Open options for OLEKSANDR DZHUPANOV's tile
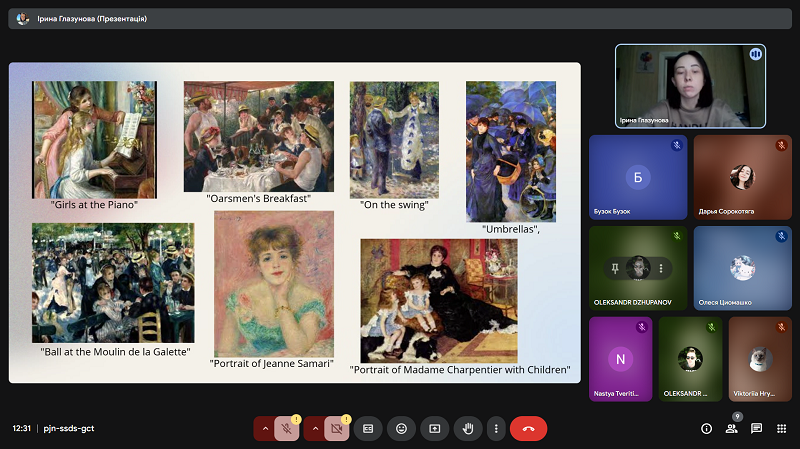This screenshot has width=800, height=449. pyautogui.click(x=661, y=268)
